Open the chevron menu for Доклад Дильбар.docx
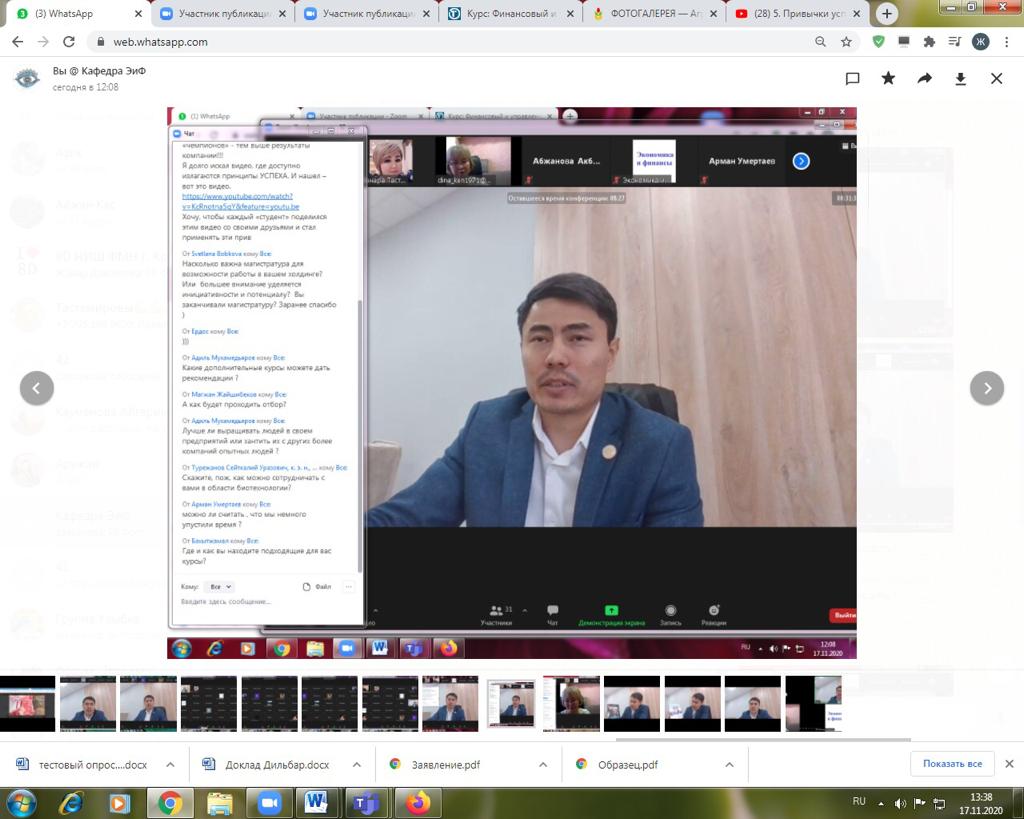Screen dimensions: 1024x819 pos(357,764)
